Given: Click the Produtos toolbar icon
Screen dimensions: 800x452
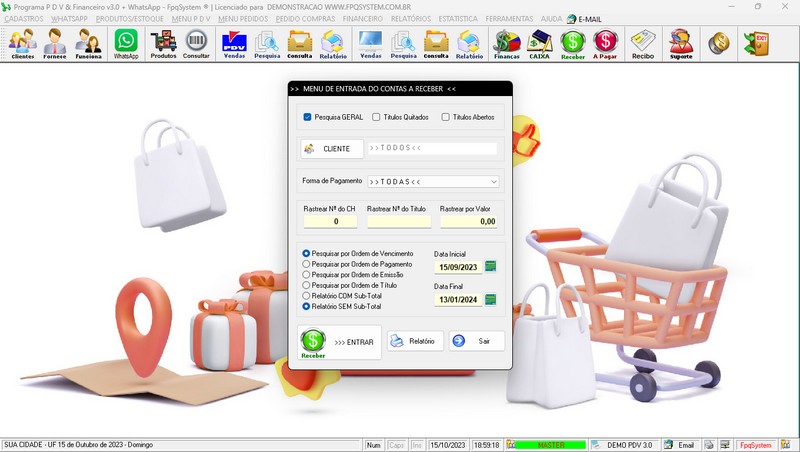Looking at the screenshot, I should pos(163,44).
